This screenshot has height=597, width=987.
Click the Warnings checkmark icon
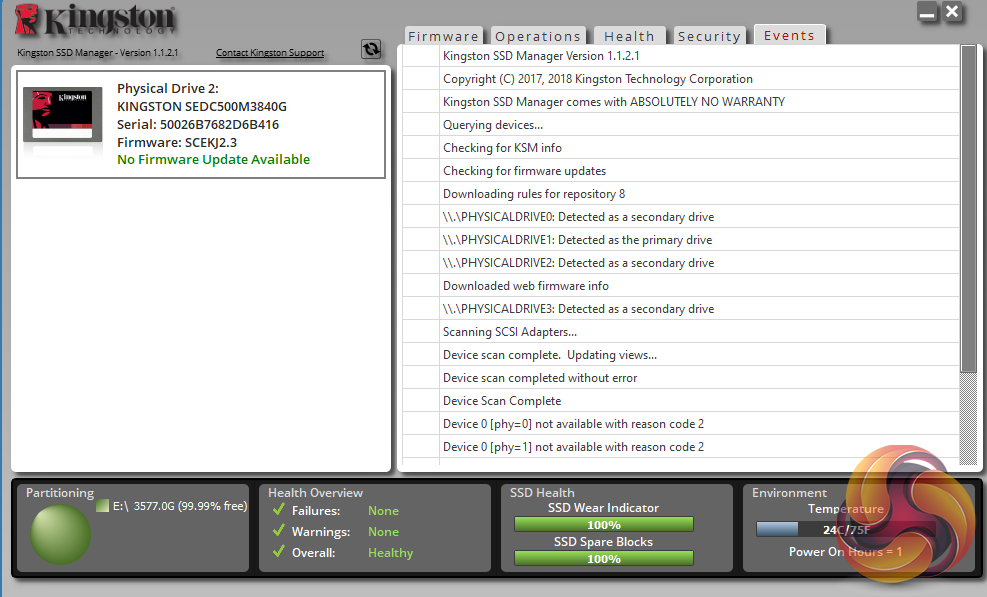279,530
